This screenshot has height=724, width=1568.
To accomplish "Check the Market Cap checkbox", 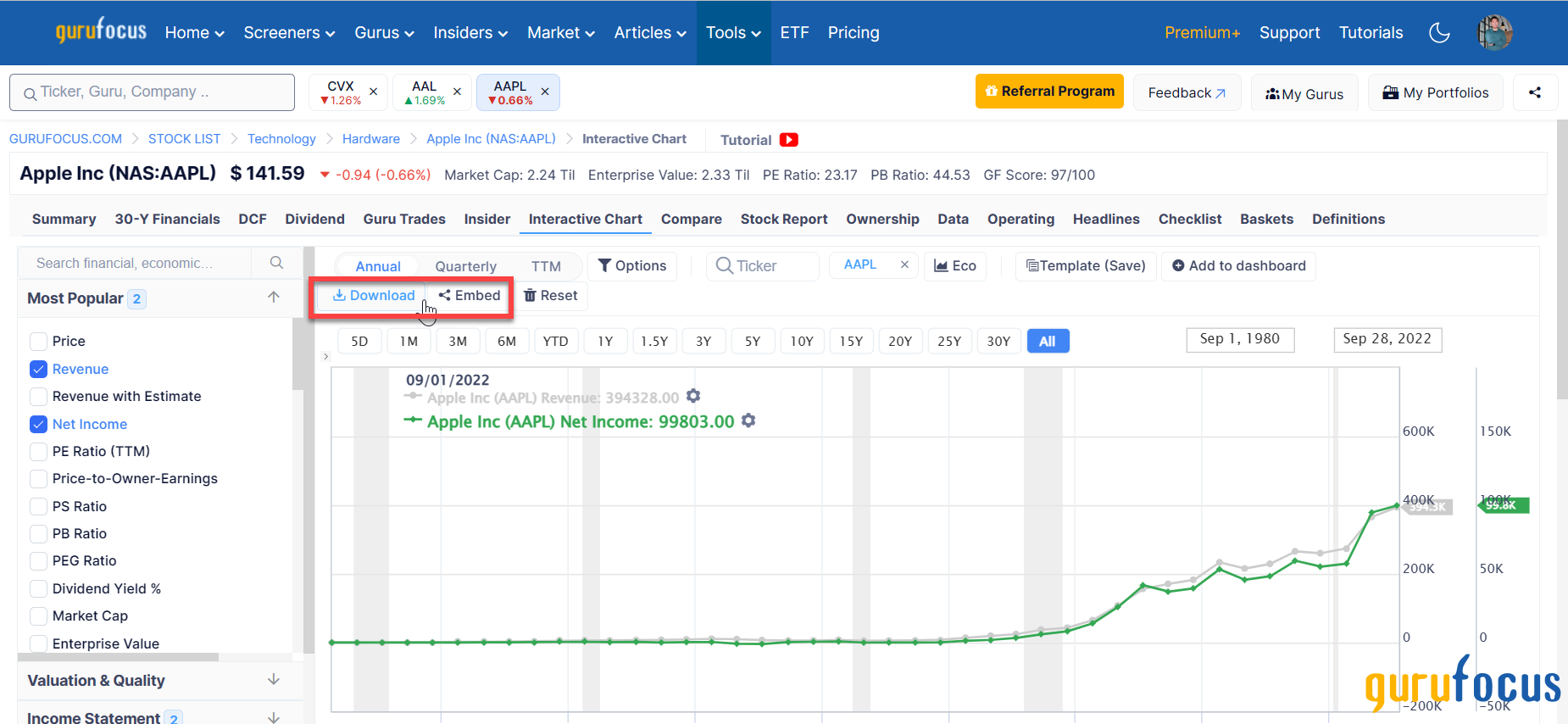I will click(x=38, y=615).
